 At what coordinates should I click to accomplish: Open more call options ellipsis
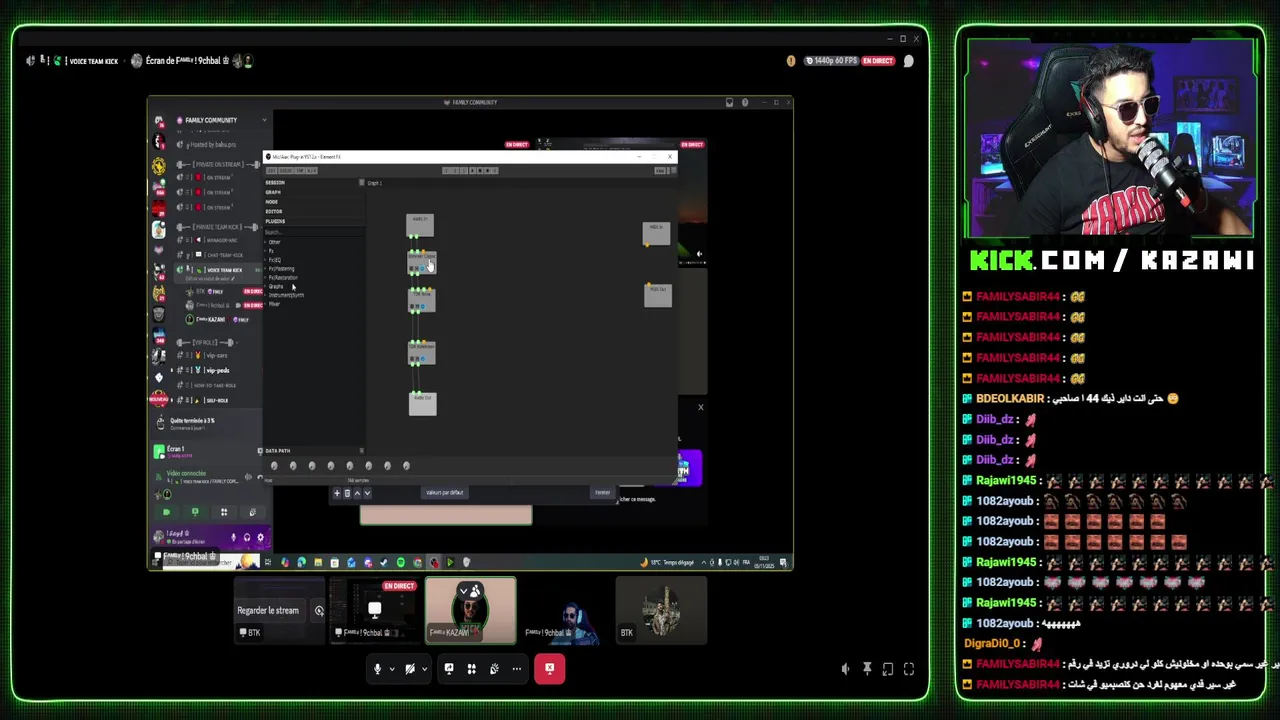tap(517, 669)
